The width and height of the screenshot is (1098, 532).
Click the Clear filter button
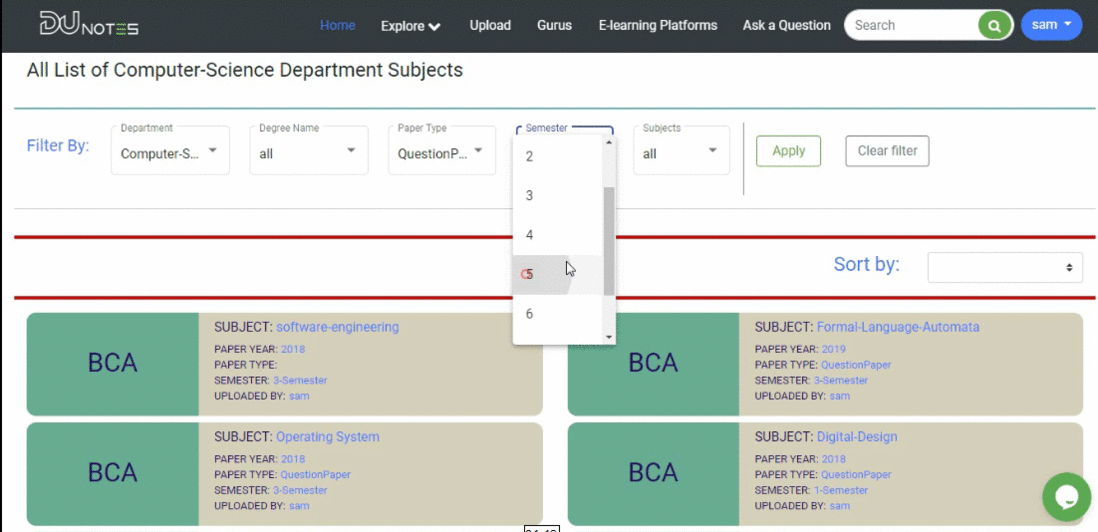pos(887,151)
